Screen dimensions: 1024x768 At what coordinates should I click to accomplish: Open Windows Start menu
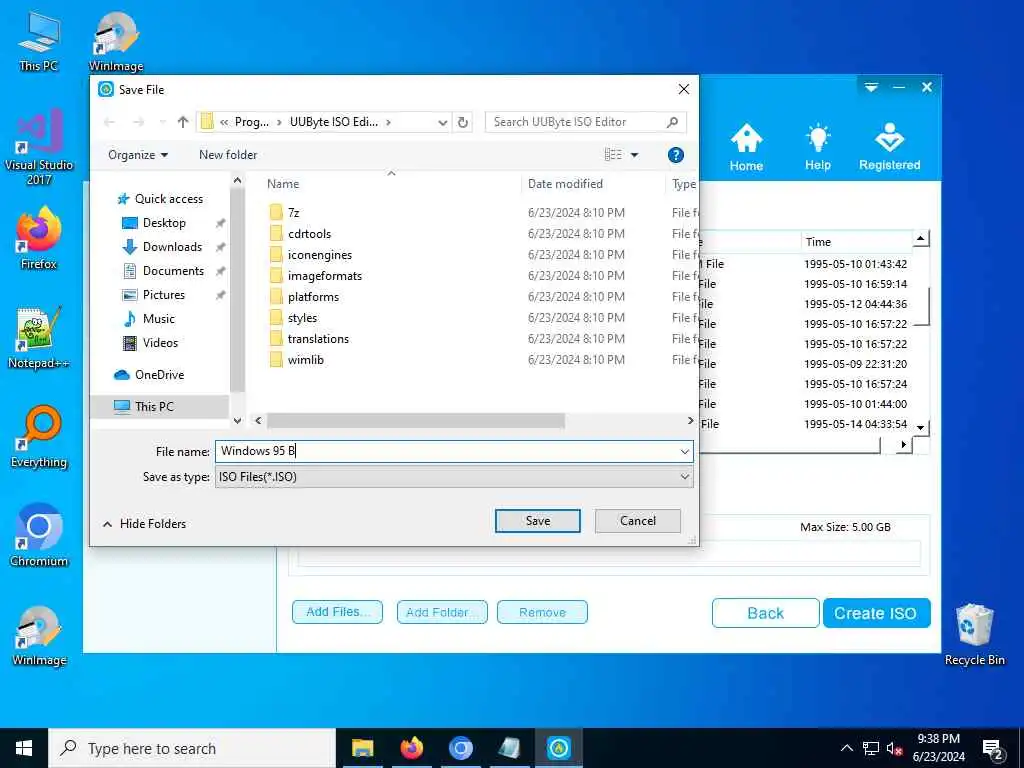(x=24, y=748)
